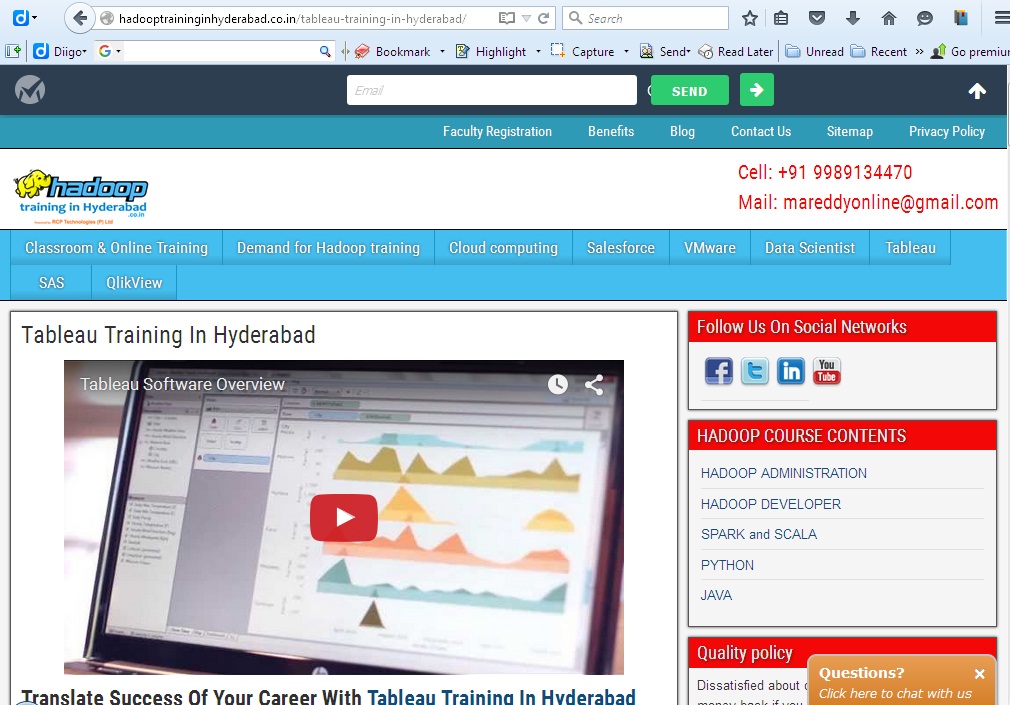Focus the Email input field
Viewport: 1010px width, 705px height.
[x=491, y=90]
